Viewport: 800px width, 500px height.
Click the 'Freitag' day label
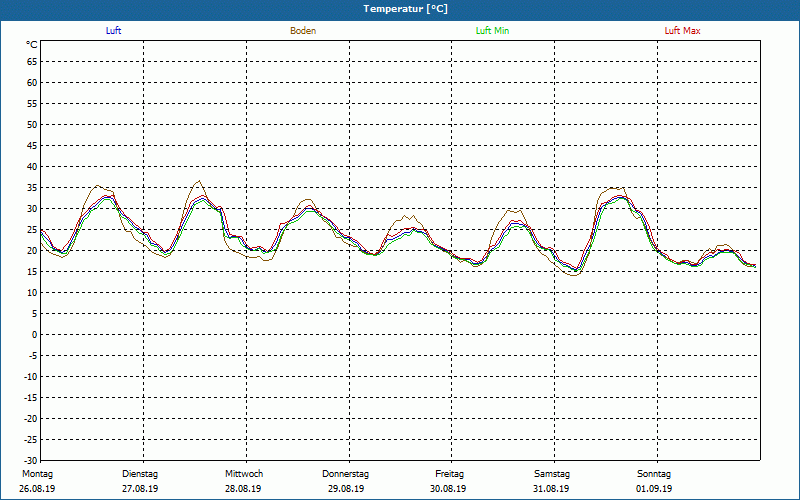pyautogui.click(x=449, y=474)
